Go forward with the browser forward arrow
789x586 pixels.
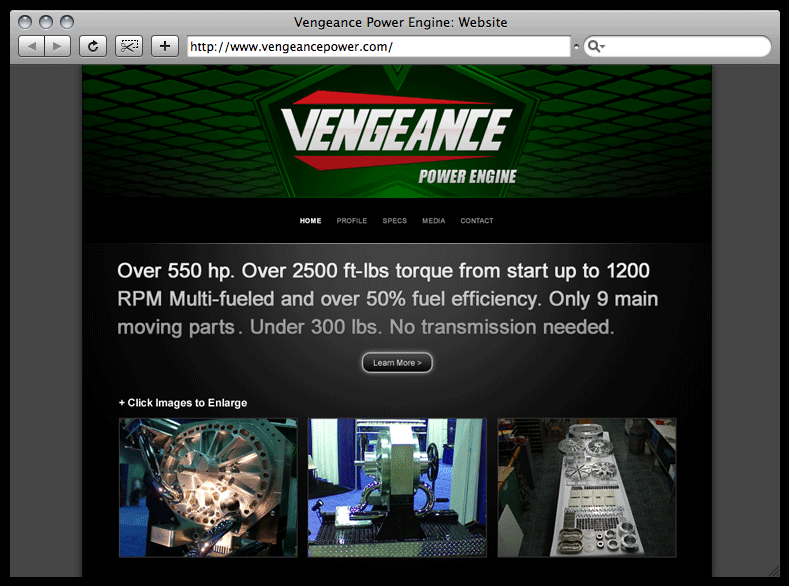coord(57,46)
